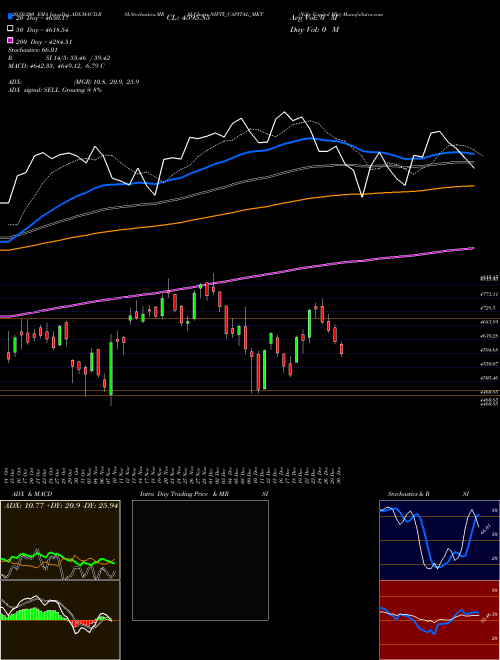Screen dimensions: 500x660
Task: Click the 66.01 value on Stochastics chart
Action: click(486, 529)
